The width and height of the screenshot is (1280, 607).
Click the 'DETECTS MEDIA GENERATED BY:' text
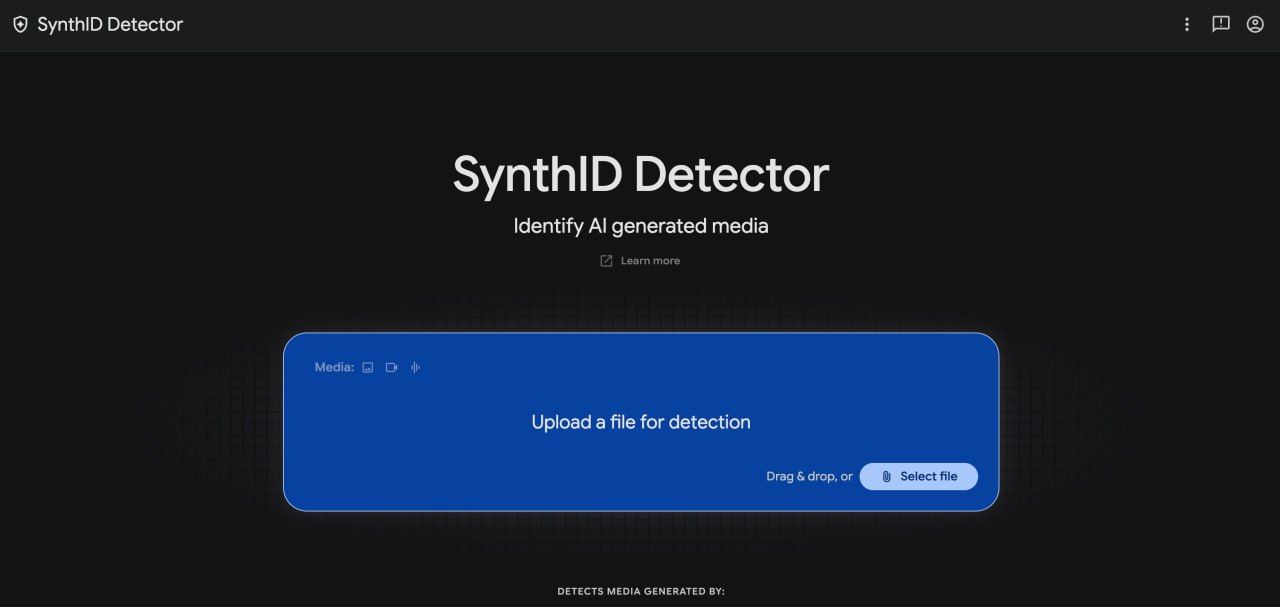[x=641, y=592]
